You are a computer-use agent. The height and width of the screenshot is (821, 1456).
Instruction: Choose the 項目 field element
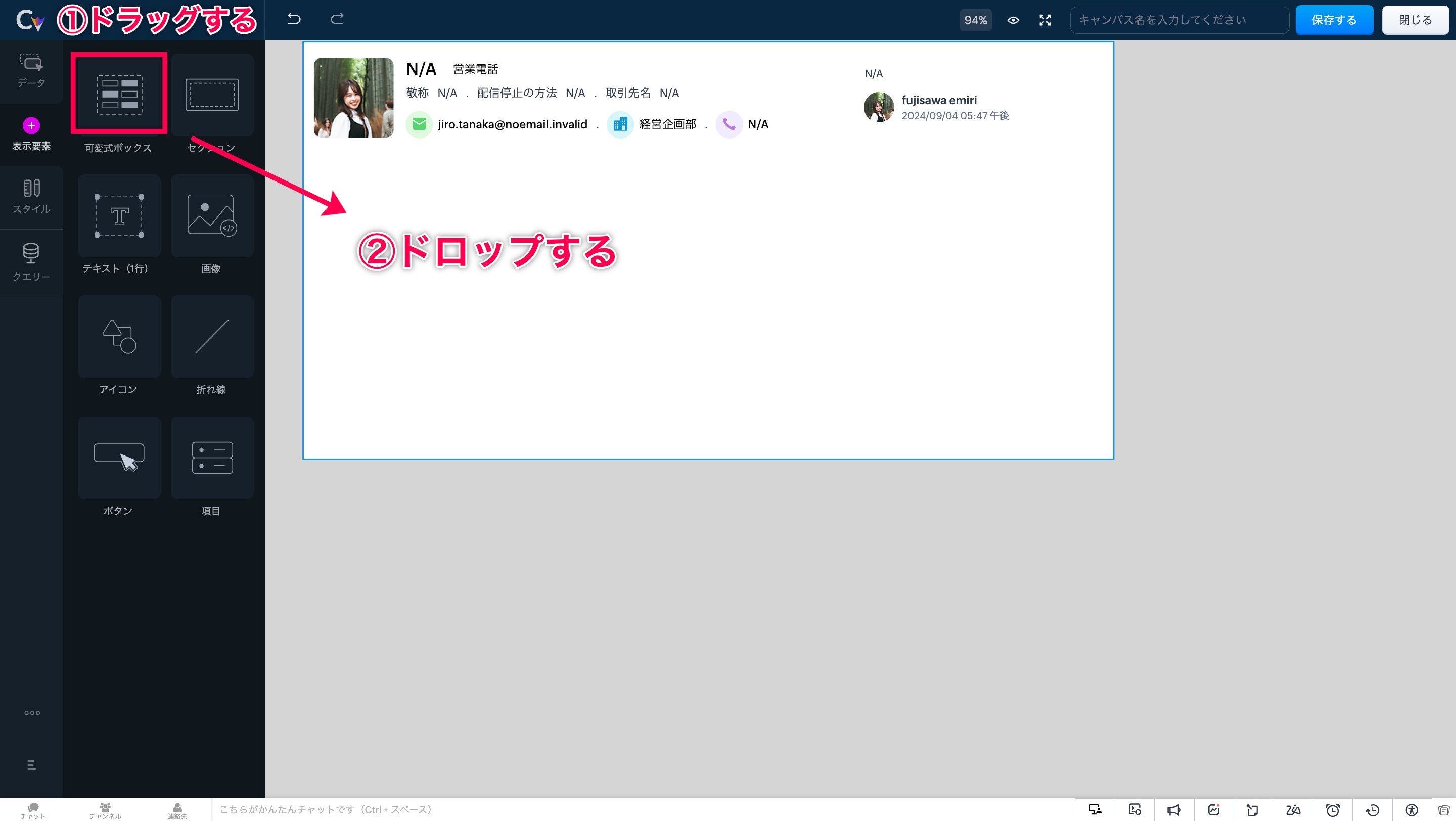(x=212, y=458)
